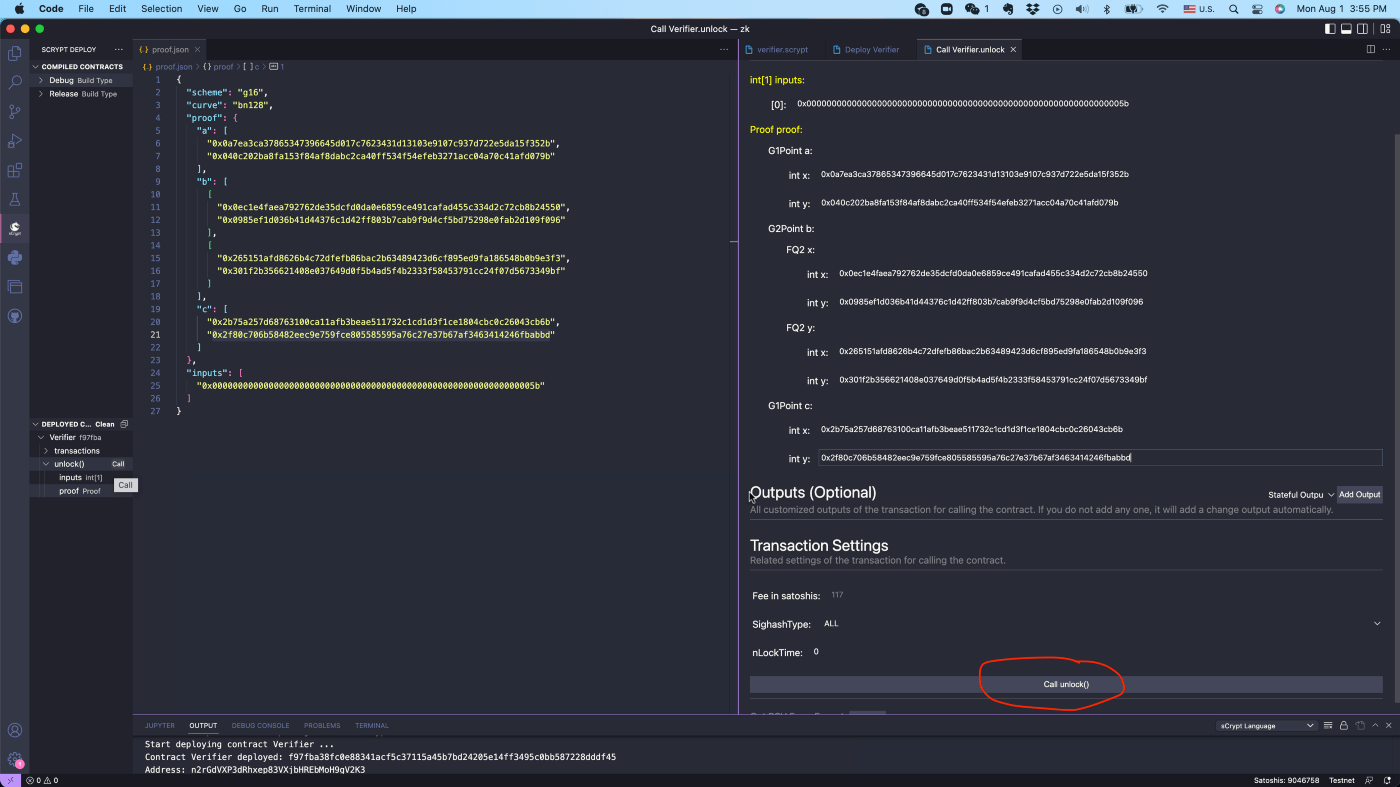Open the Stateful Output type dropdown
1400x787 pixels.
(x=1301, y=495)
